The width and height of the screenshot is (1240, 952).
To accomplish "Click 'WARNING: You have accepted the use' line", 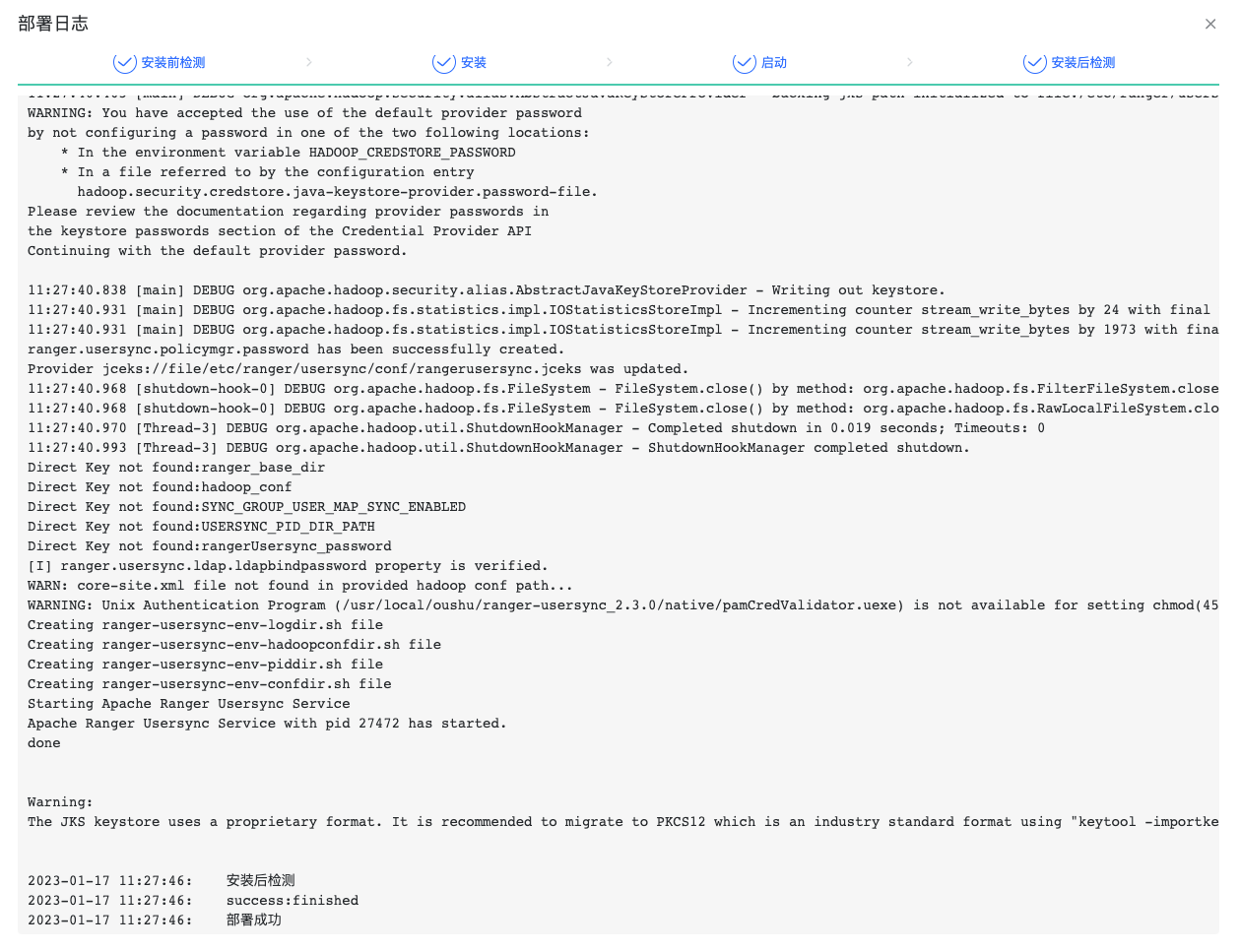I will (x=305, y=113).
